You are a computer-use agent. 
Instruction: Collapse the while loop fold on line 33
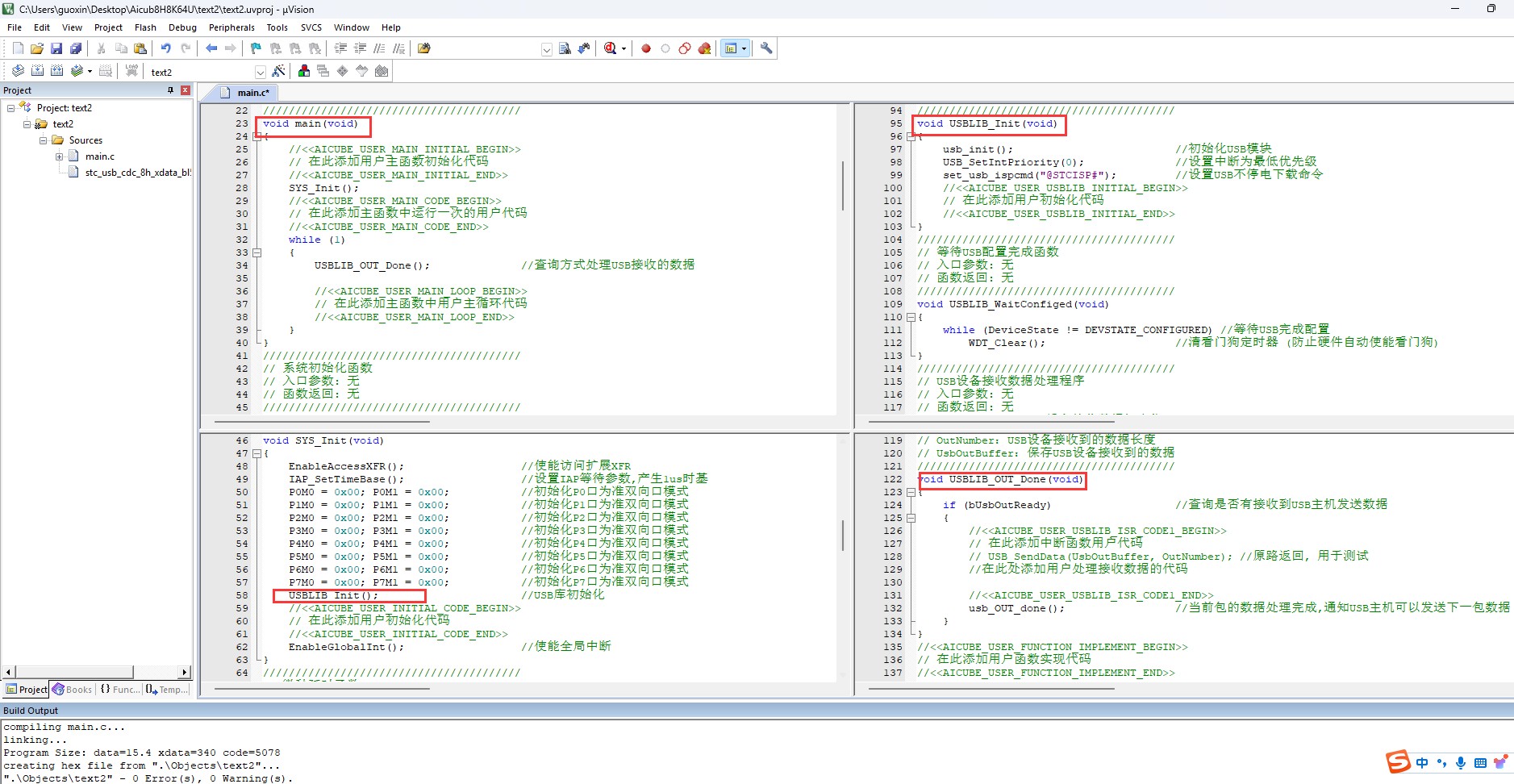tap(257, 252)
